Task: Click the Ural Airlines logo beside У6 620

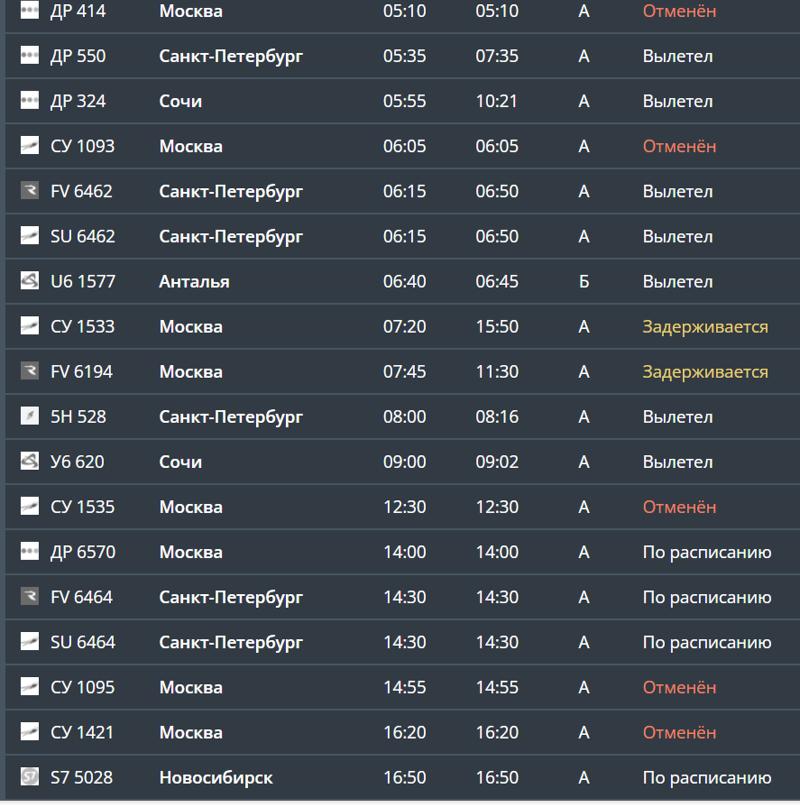Action: [29, 462]
